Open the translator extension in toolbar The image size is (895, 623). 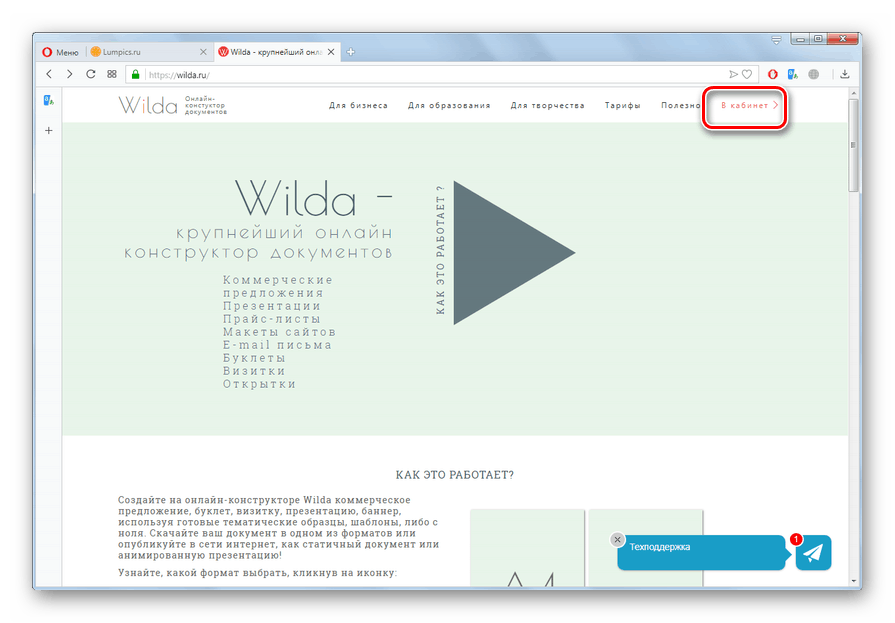[792, 74]
